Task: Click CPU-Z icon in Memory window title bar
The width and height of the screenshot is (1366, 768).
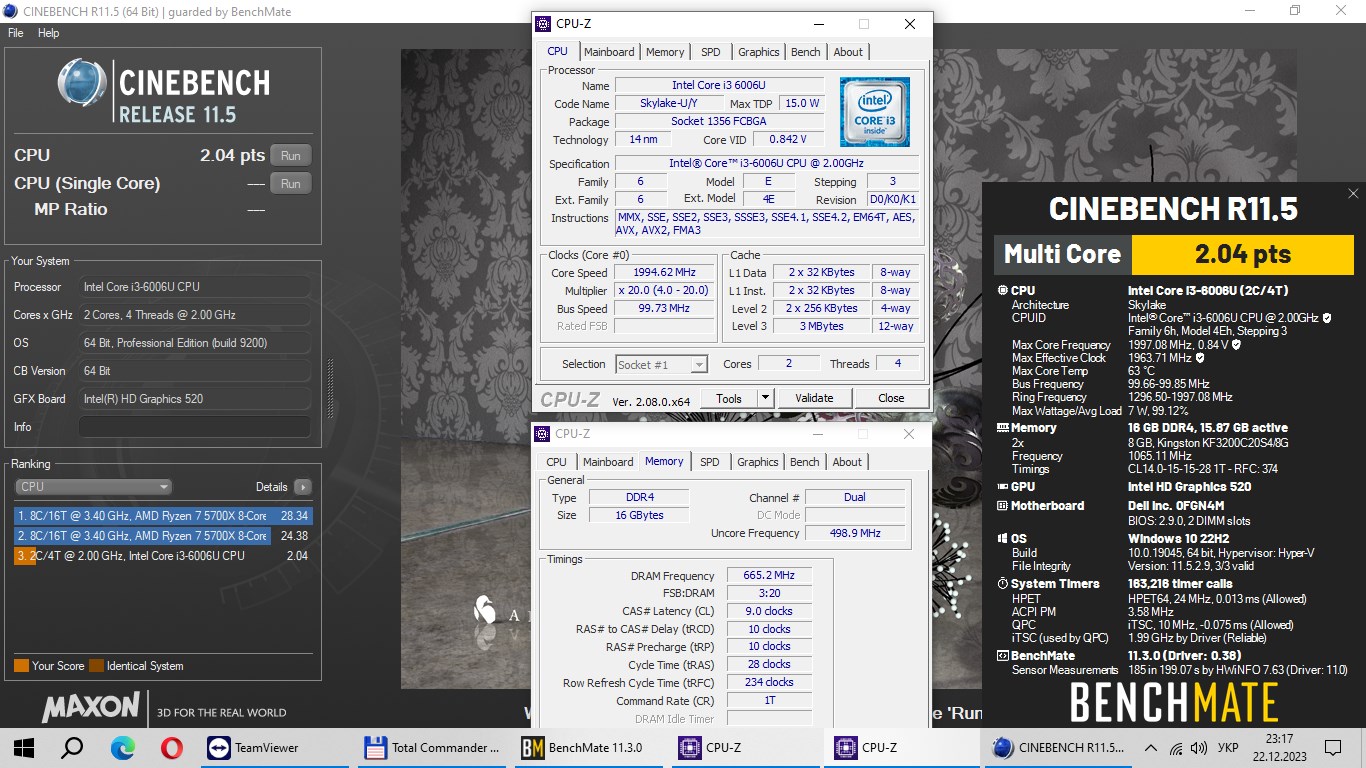Action: [542, 434]
